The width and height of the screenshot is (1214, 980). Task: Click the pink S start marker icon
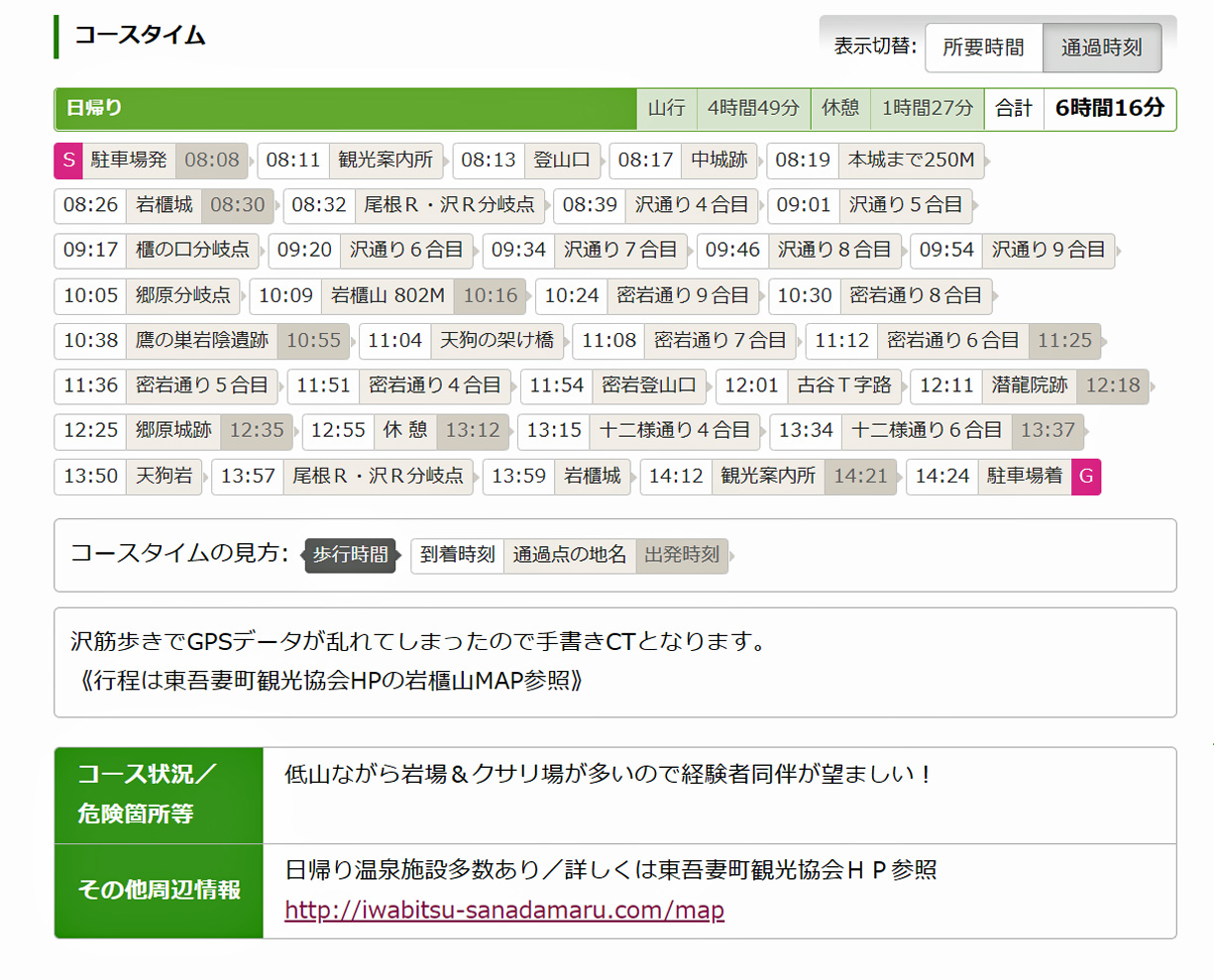point(68,161)
